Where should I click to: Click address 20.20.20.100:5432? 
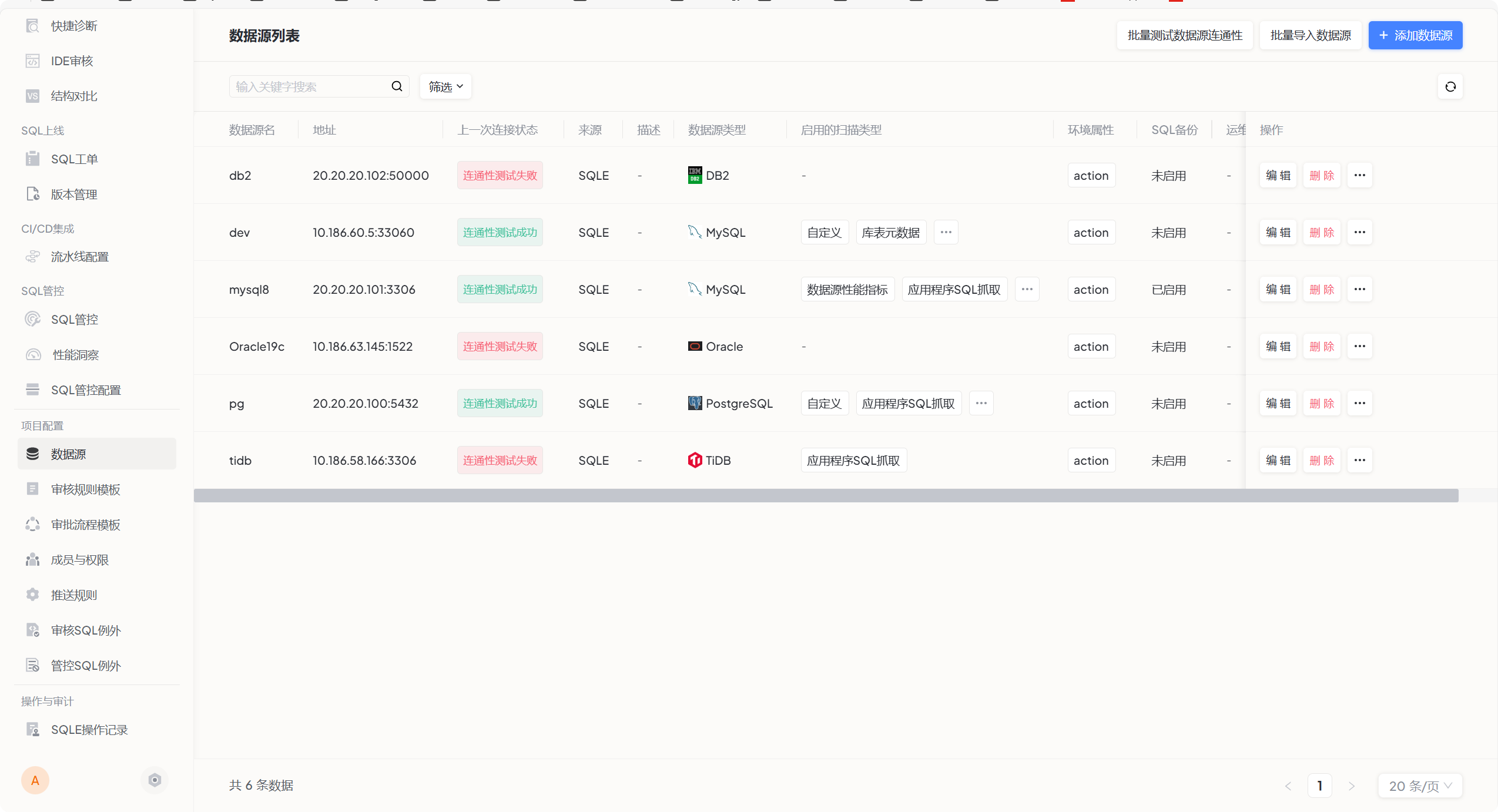click(x=366, y=403)
